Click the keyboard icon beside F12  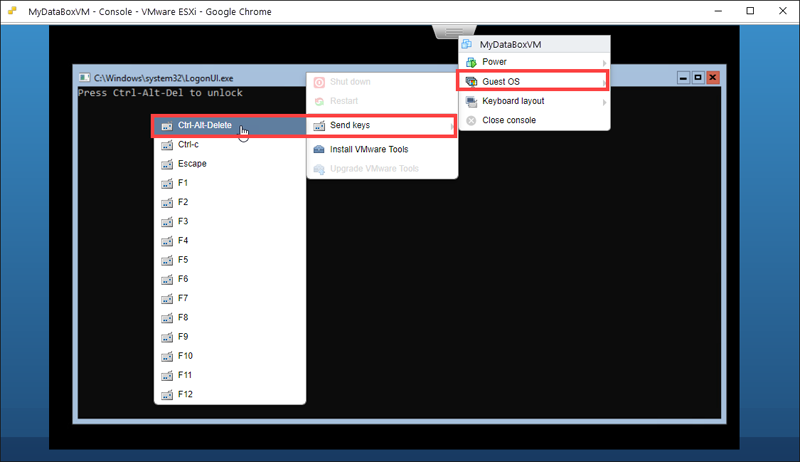tap(167, 395)
